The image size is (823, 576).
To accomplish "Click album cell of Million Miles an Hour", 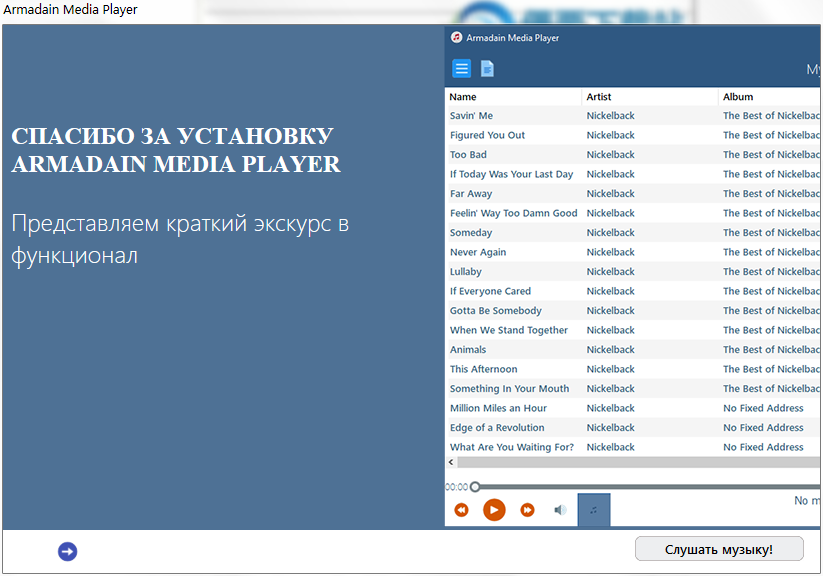I will [763, 408].
